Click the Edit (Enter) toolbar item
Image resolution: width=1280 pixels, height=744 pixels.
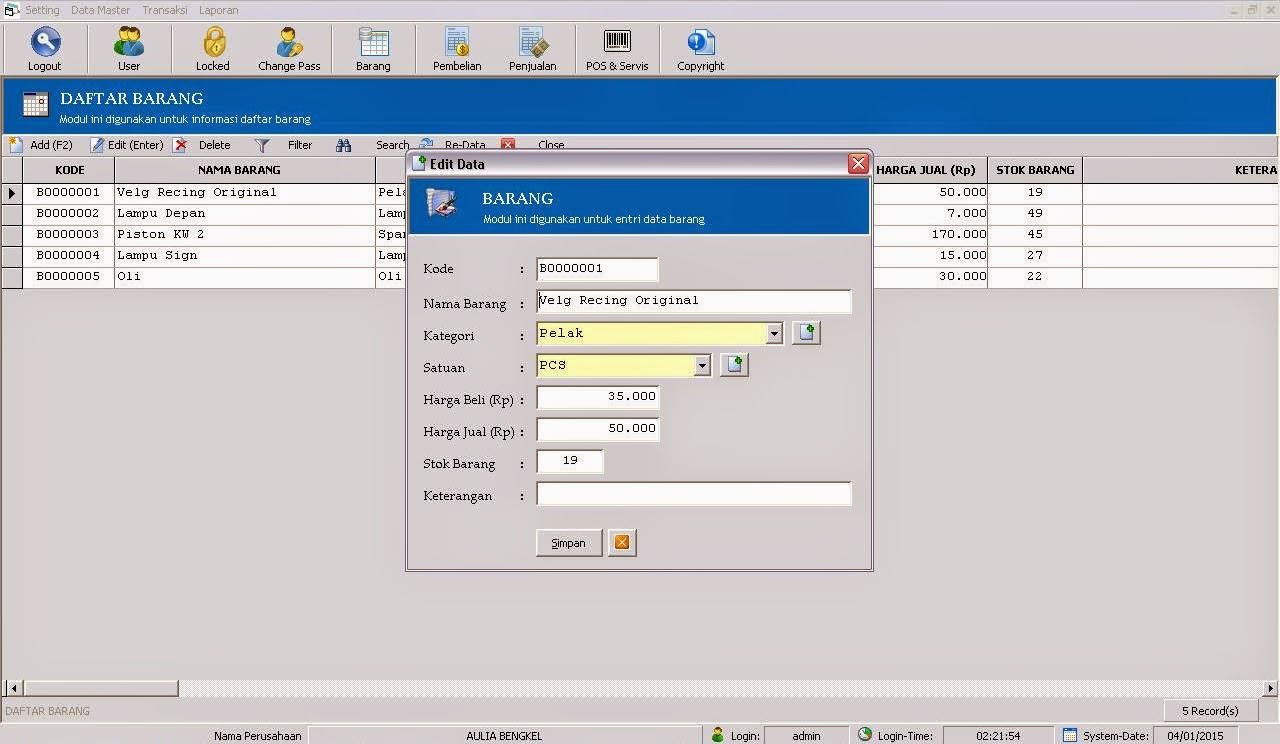126,145
